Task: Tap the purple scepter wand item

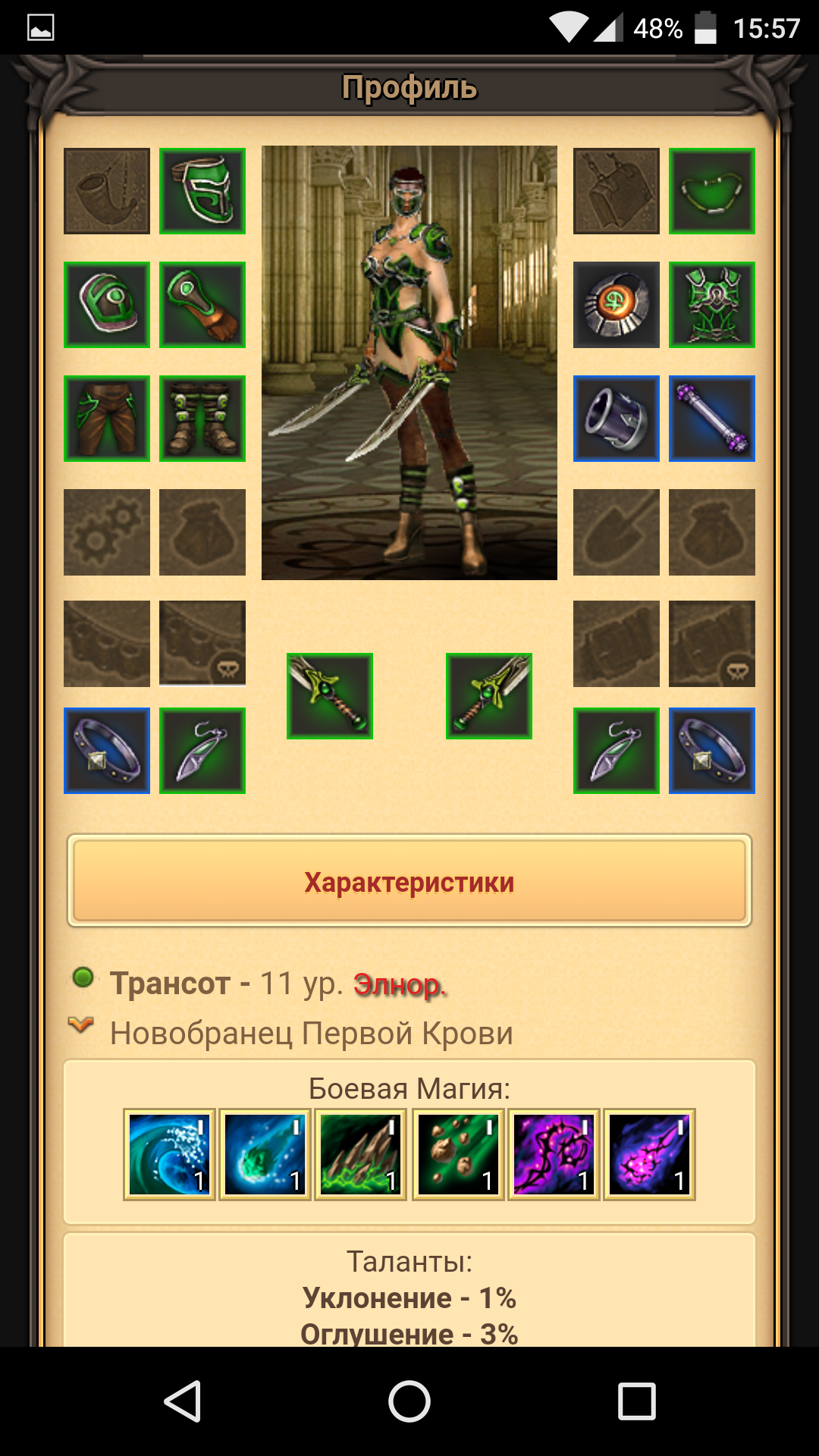Action: [712, 419]
